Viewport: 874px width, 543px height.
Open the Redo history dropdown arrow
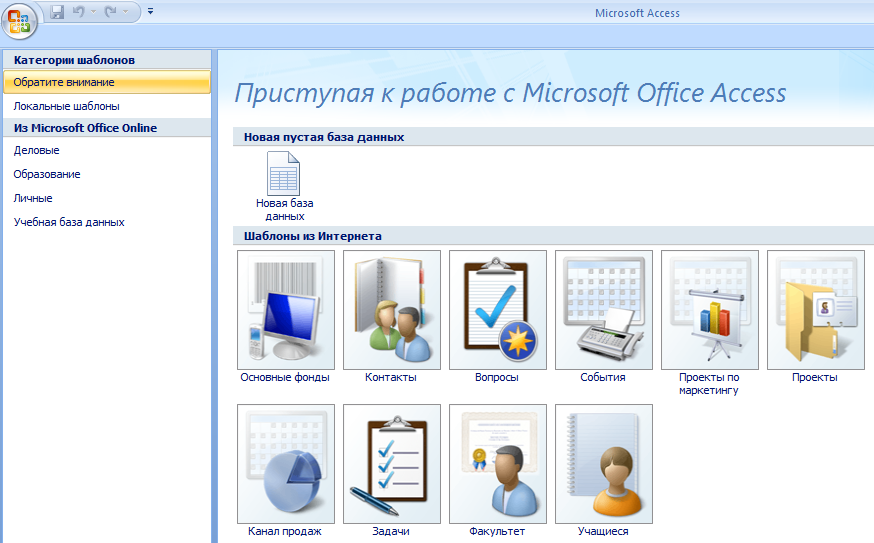click(125, 11)
